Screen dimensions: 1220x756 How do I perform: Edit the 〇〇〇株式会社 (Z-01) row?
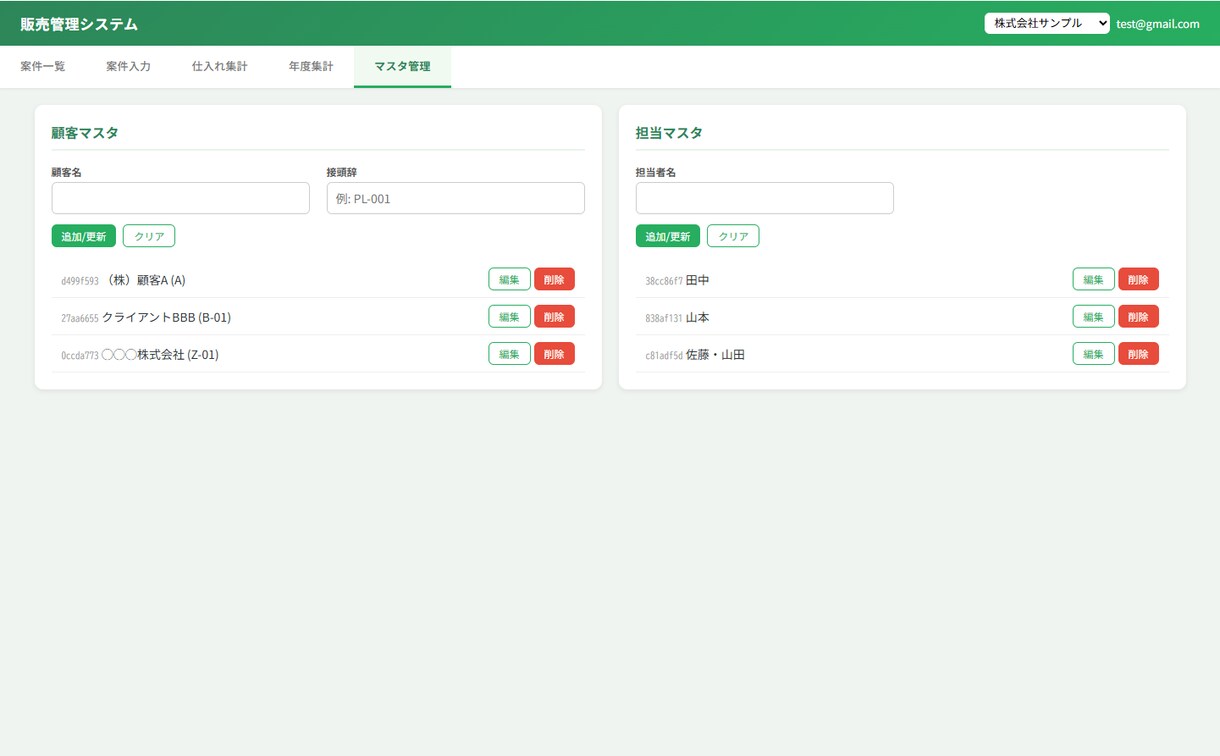tap(509, 353)
